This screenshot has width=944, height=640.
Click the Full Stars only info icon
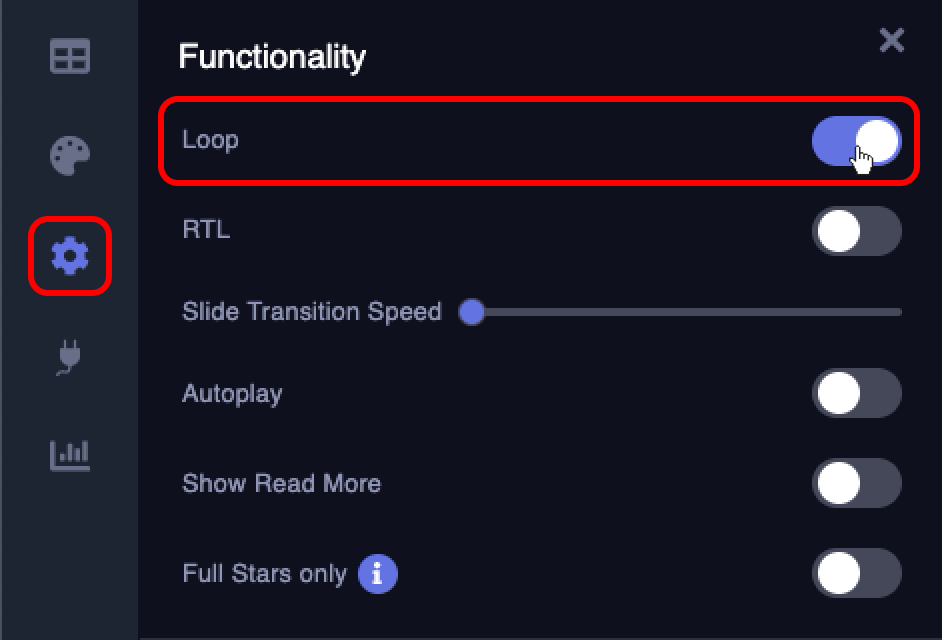(x=377, y=574)
